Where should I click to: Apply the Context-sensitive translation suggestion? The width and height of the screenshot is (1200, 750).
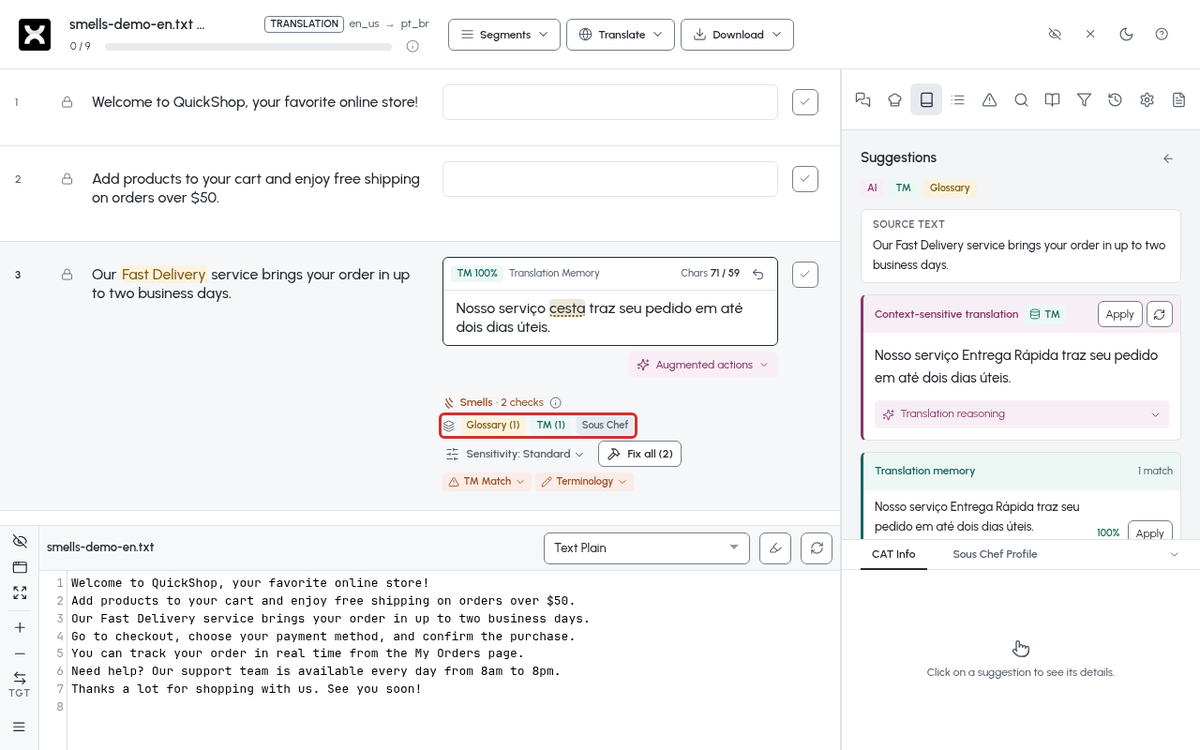[x=1120, y=314]
